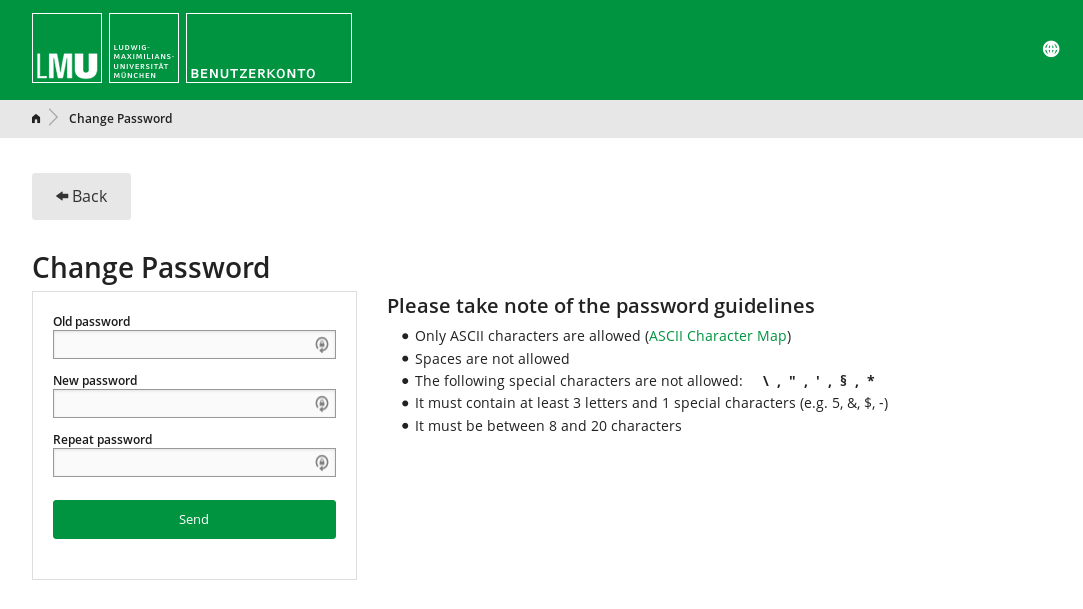Select Change Password in the breadcrumb trail

[120, 118]
